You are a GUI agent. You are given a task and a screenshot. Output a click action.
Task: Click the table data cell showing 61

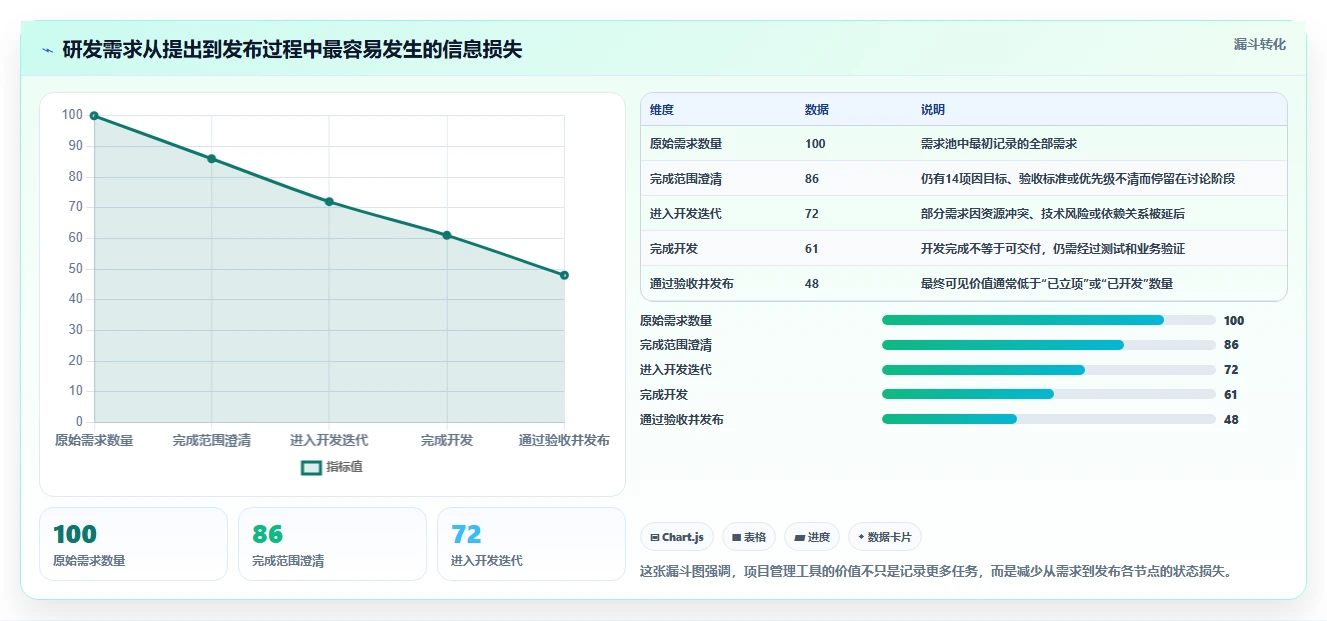click(x=812, y=249)
